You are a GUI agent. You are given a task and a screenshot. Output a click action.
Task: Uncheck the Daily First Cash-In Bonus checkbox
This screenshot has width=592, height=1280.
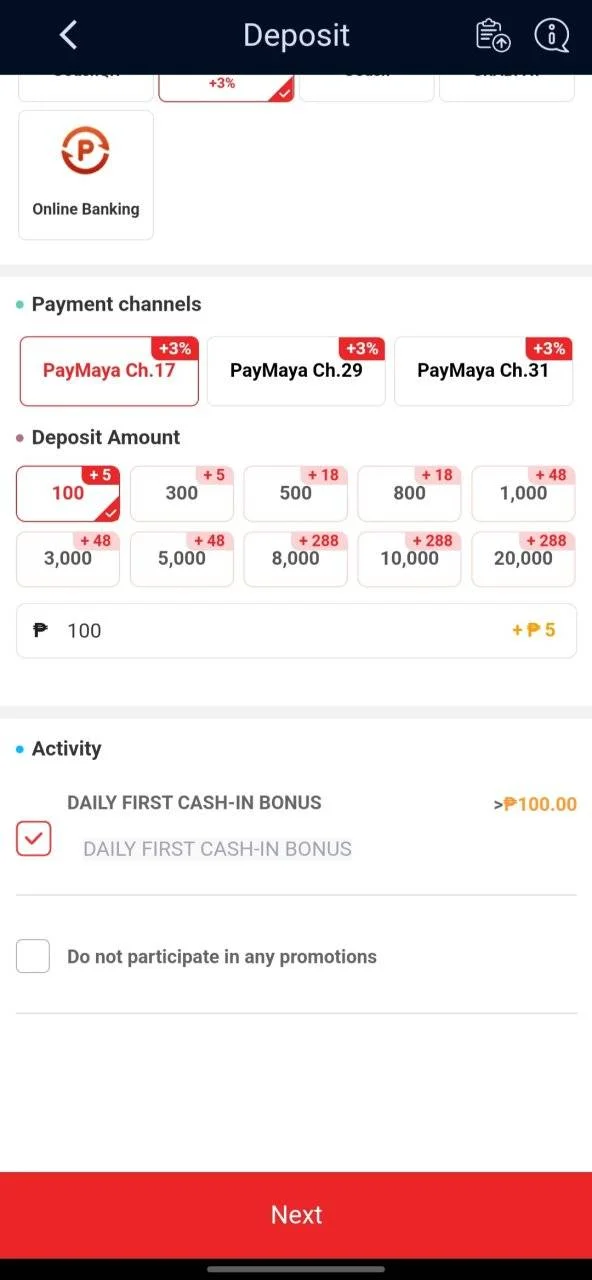click(x=33, y=839)
